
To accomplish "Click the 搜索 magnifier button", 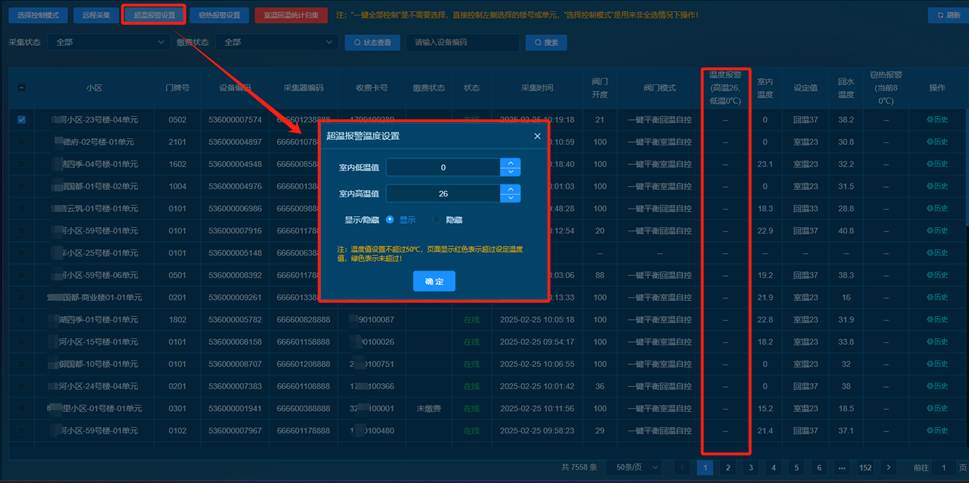I will [x=549, y=43].
